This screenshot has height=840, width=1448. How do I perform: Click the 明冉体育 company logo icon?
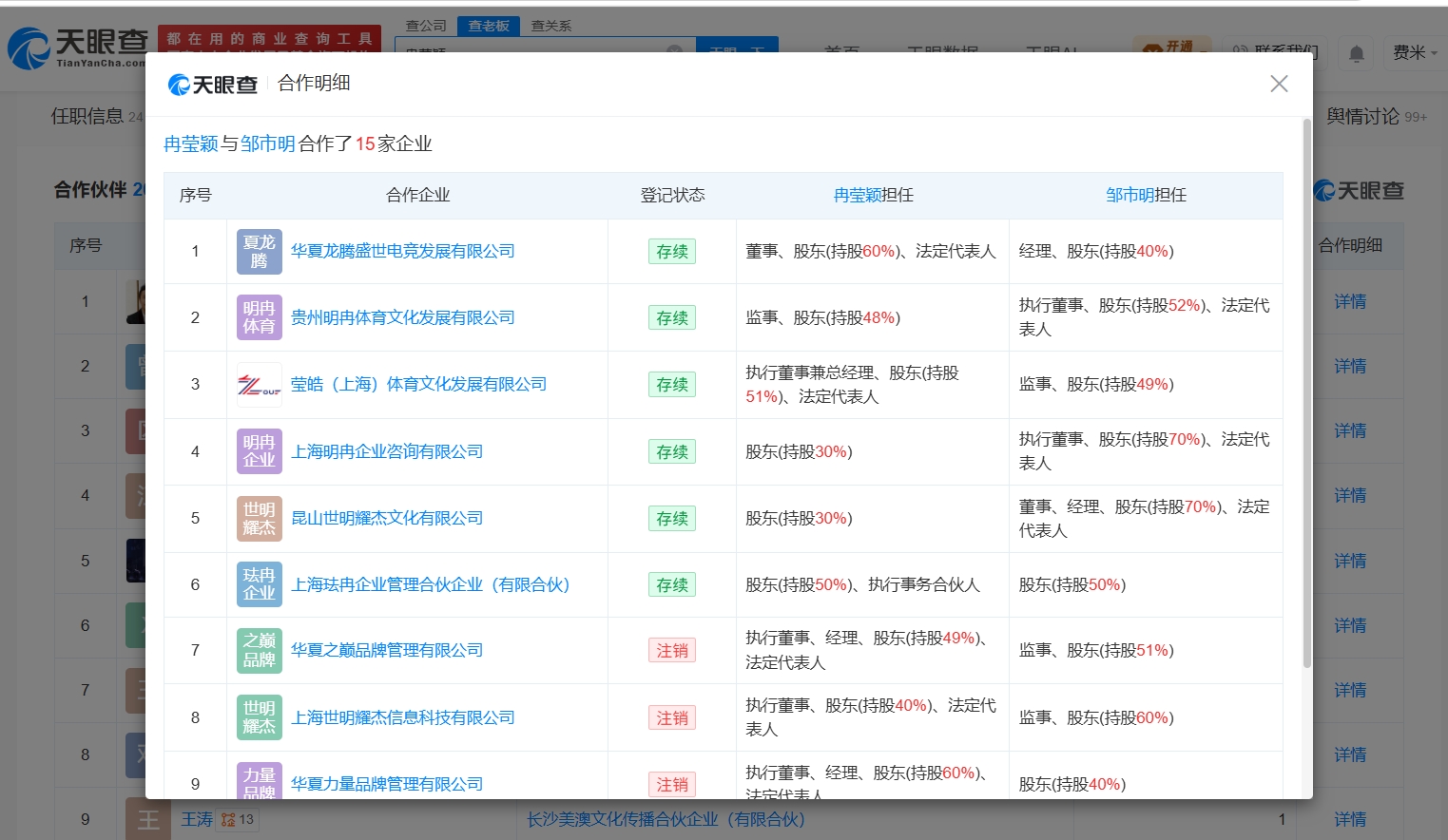[260, 317]
